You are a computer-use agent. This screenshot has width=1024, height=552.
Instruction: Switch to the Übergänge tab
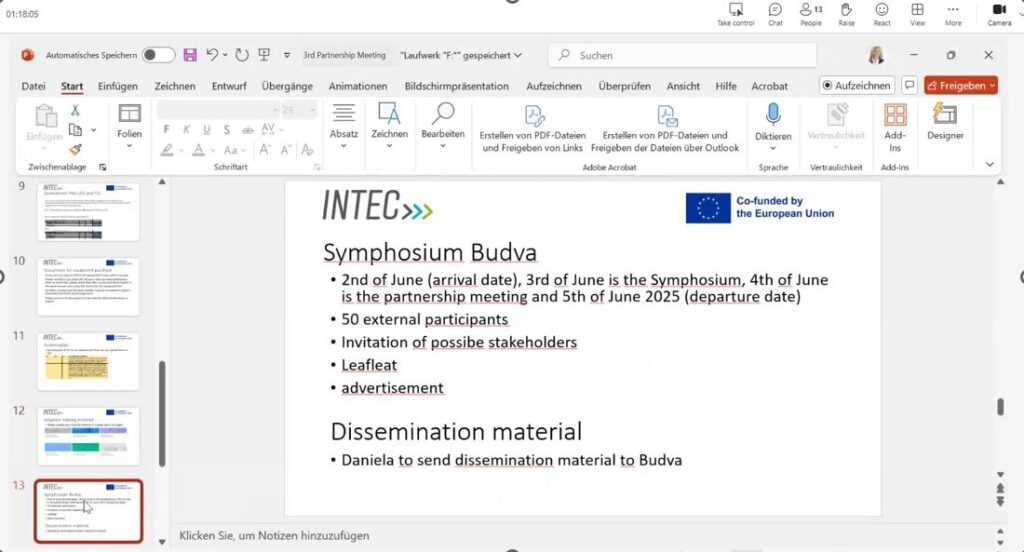pyautogui.click(x=287, y=86)
